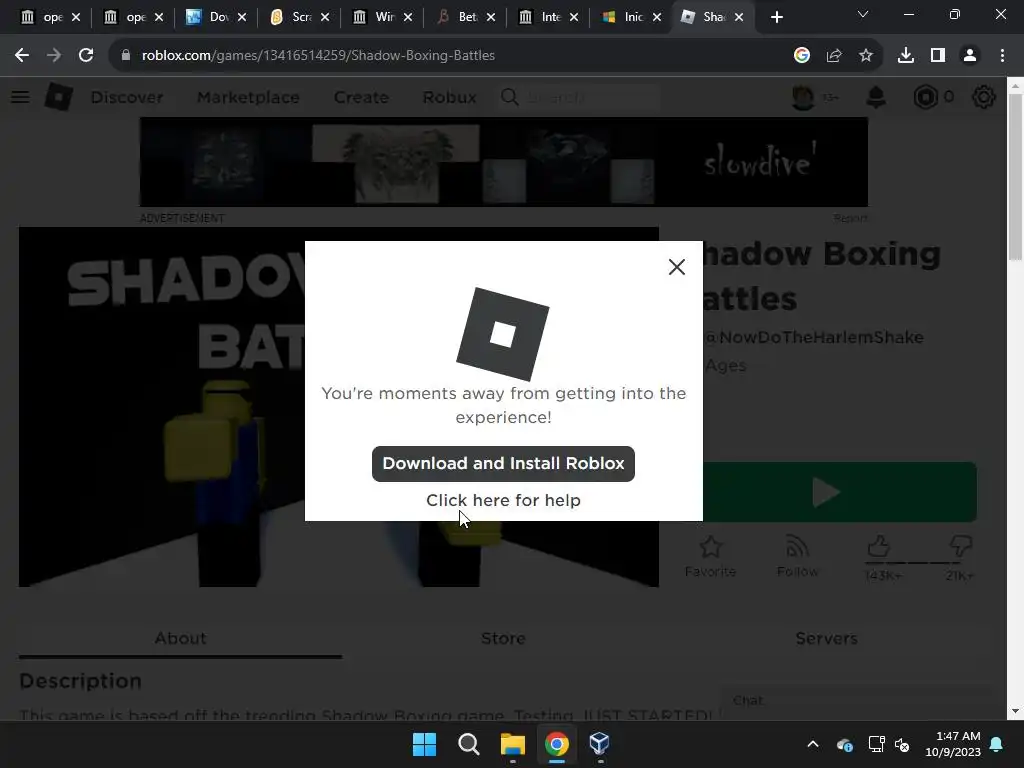The width and height of the screenshot is (1024, 768).
Task: Select the Store tab
Action: pyautogui.click(x=503, y=638)
